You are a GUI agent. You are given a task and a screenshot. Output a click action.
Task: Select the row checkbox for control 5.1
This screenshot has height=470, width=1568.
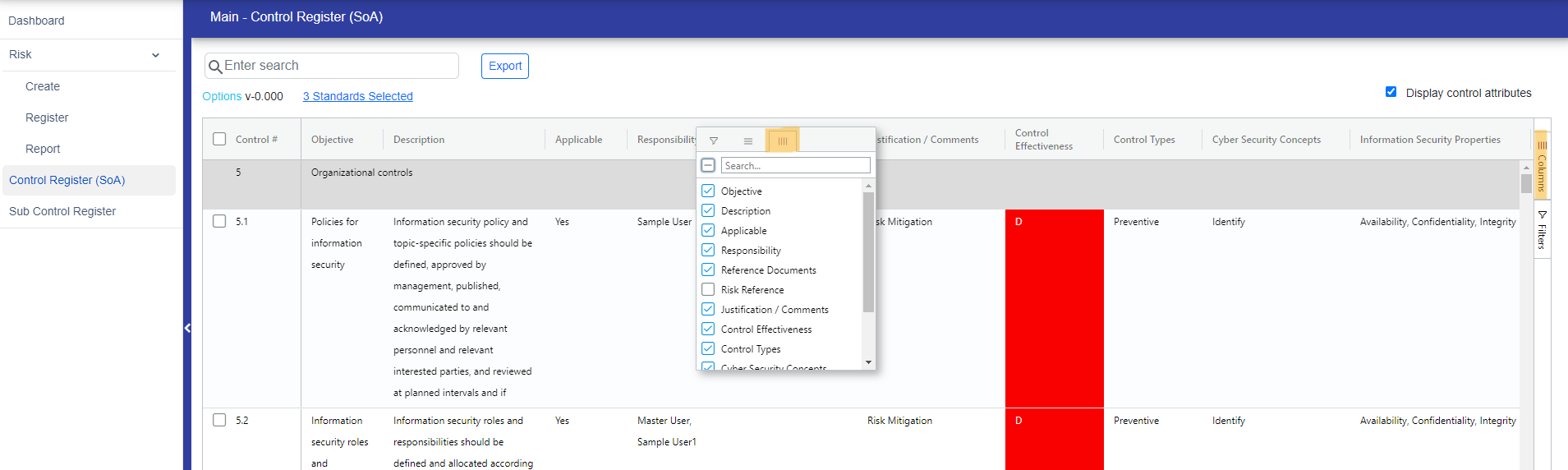coord(219,221)
